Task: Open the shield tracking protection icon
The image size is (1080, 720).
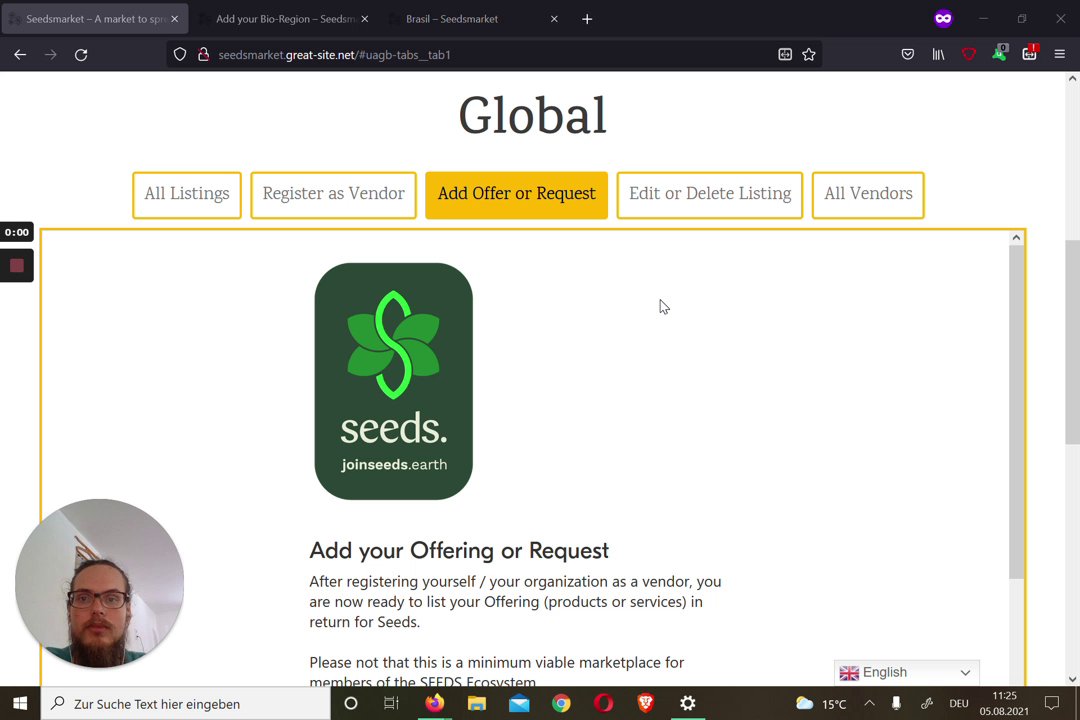Action: click(x=180, y=54)
